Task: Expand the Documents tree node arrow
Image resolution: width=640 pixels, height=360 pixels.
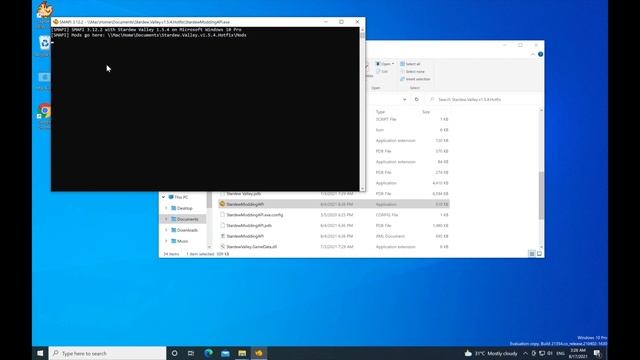Action: [x=166, y=219]
